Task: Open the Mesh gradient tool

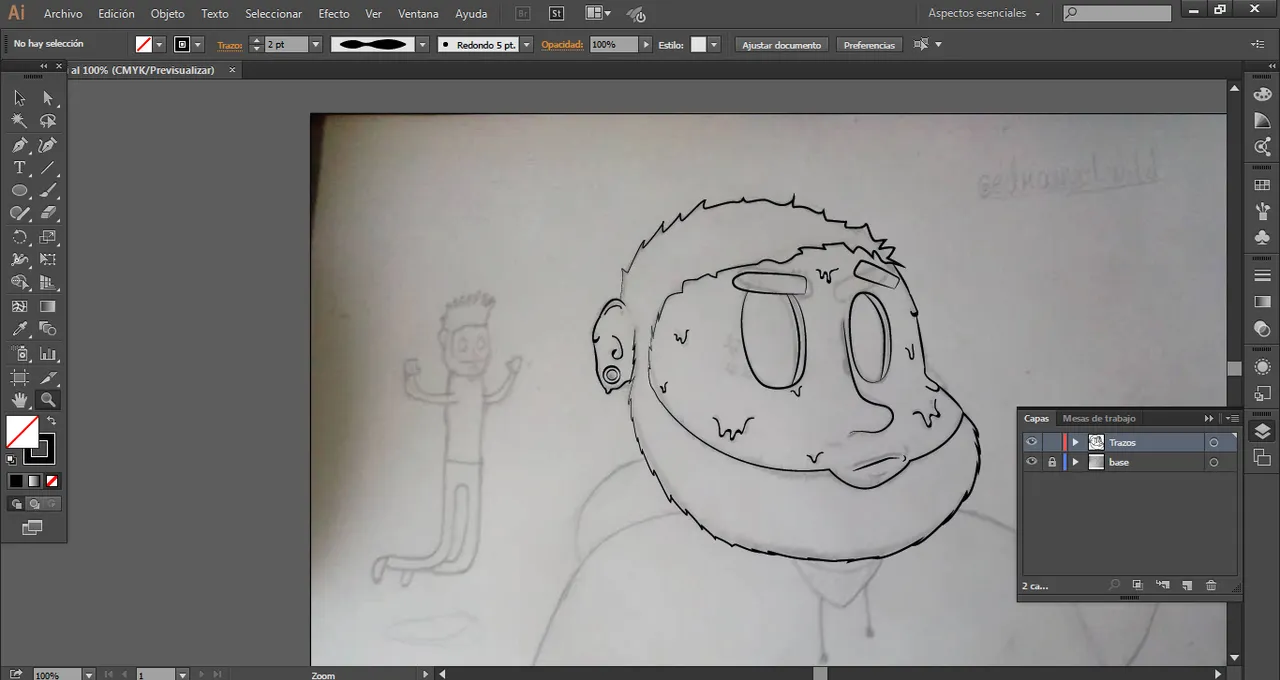Action: pos(20,306)
